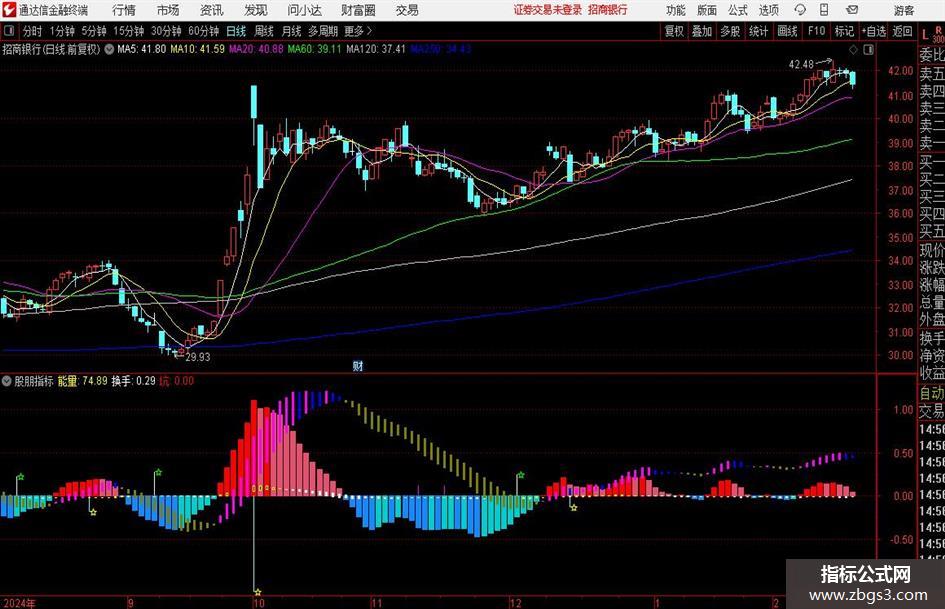Click the MA60: 39.11 indicator value
Screen dimensions: 945x609
click(315, 49)
